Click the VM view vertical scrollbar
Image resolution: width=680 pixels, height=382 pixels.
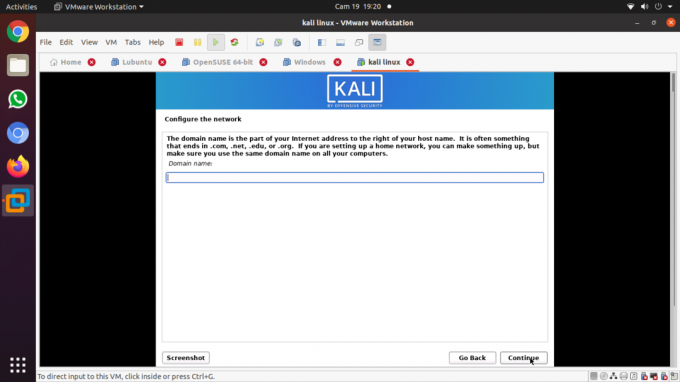673,219
